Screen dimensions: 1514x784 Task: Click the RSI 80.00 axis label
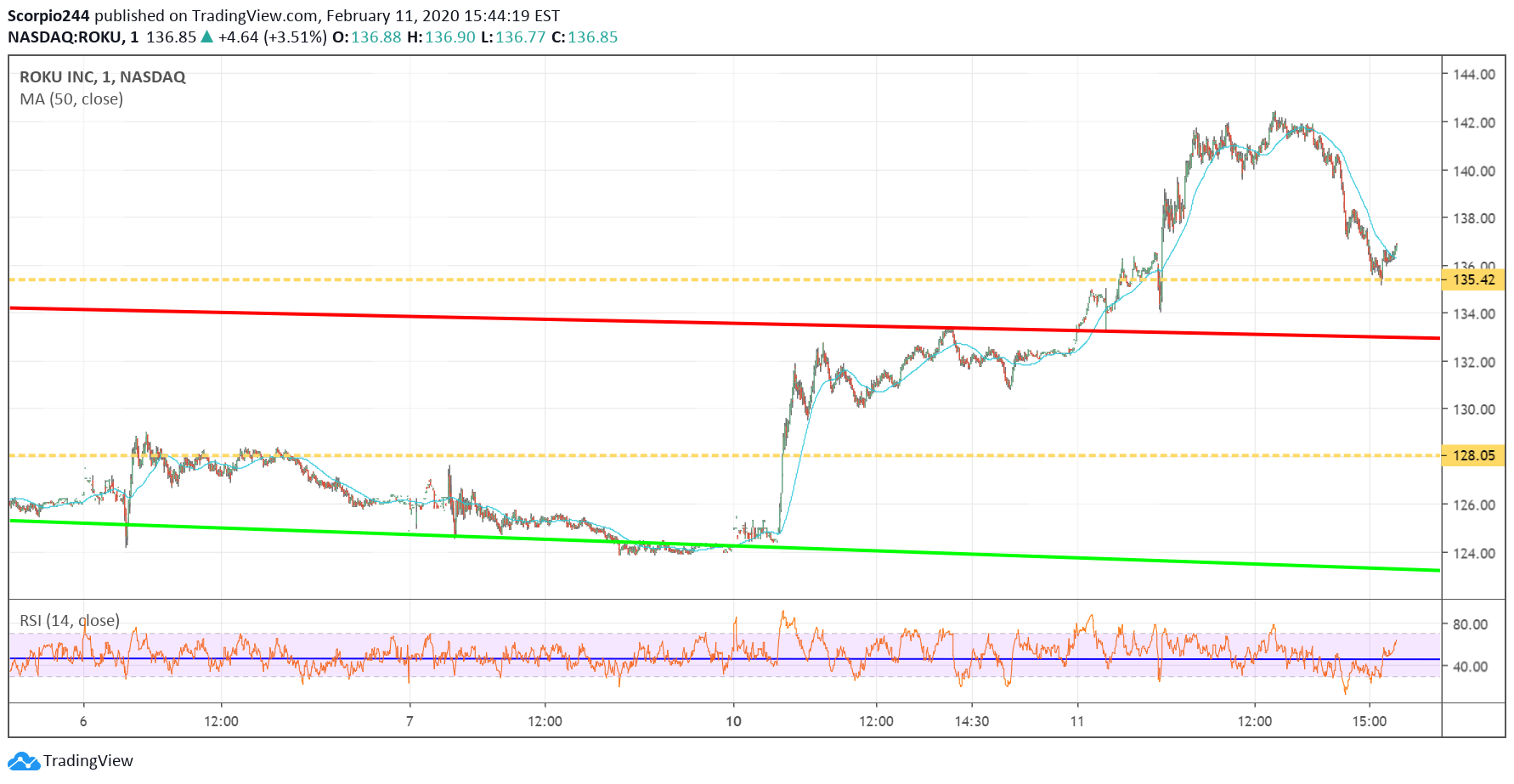click(x=1470, y=624)
